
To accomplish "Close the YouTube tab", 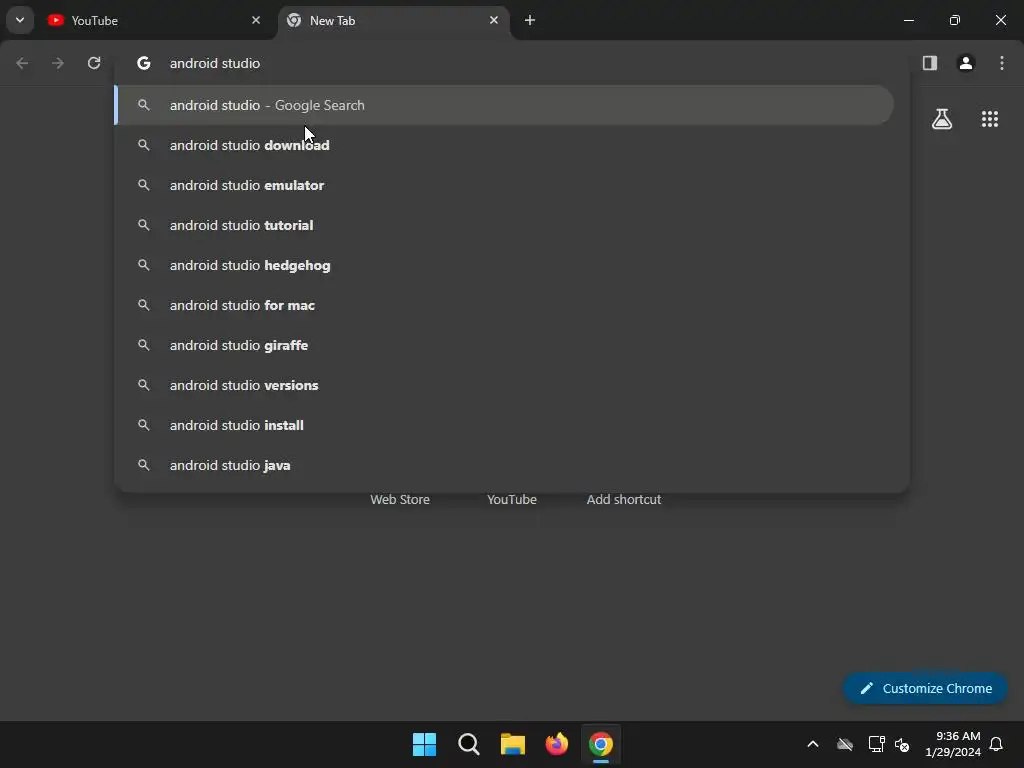I will (x=256, y=20).
